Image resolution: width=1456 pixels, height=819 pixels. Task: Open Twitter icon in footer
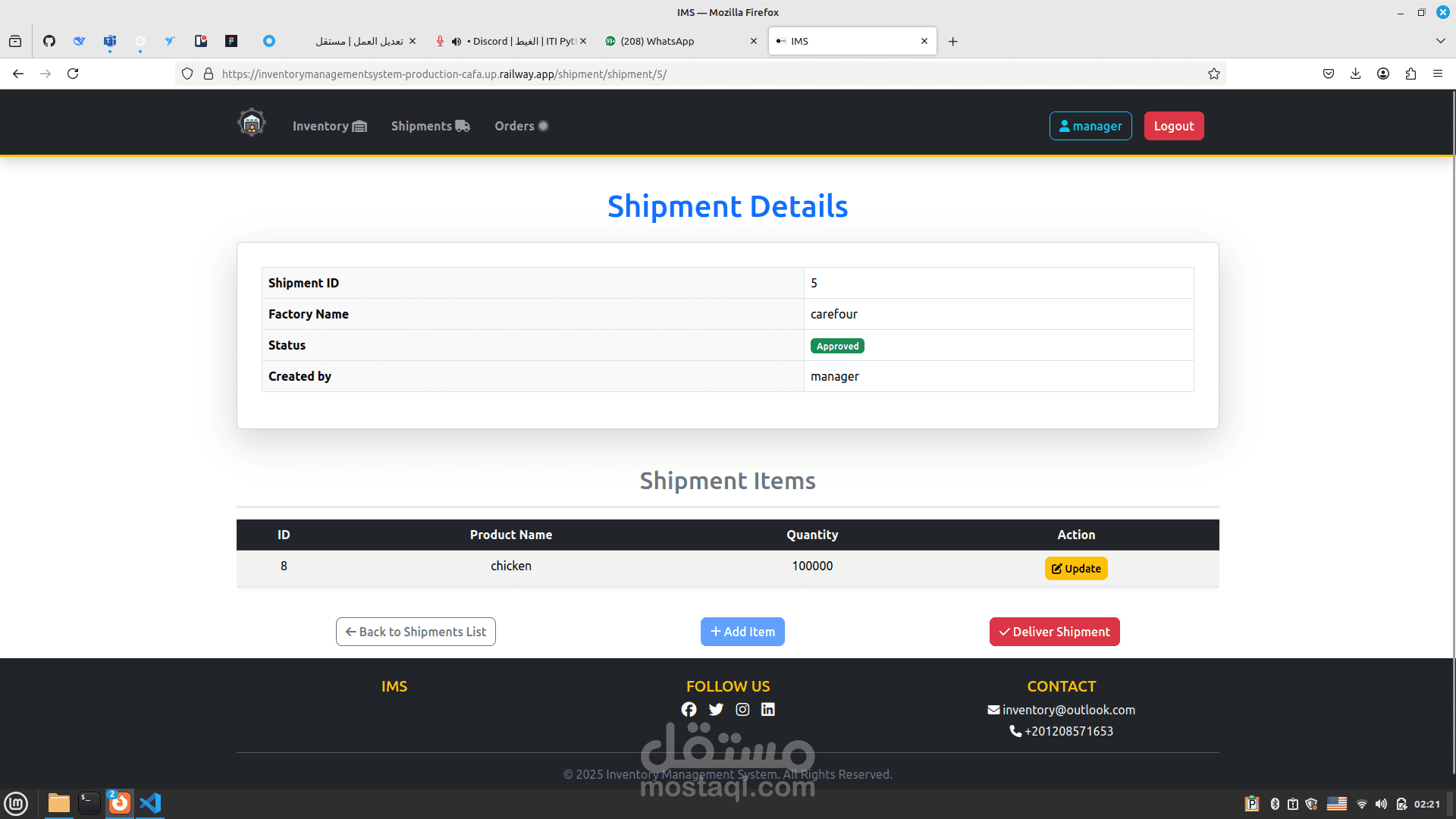pos(716,710)
